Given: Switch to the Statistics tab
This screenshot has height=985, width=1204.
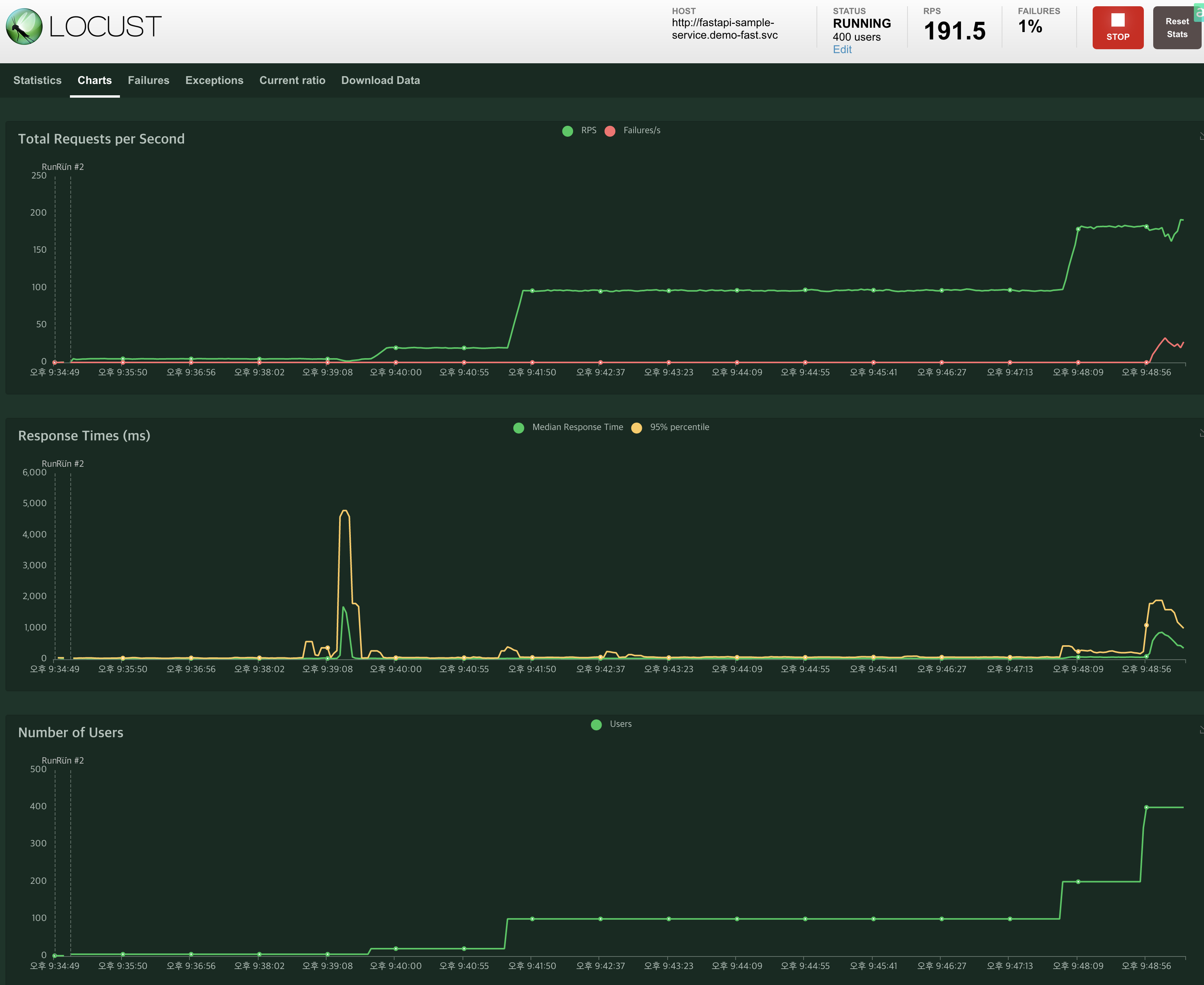Looking at the screenshot, I should pyautogui.click(x=38, y=80).
